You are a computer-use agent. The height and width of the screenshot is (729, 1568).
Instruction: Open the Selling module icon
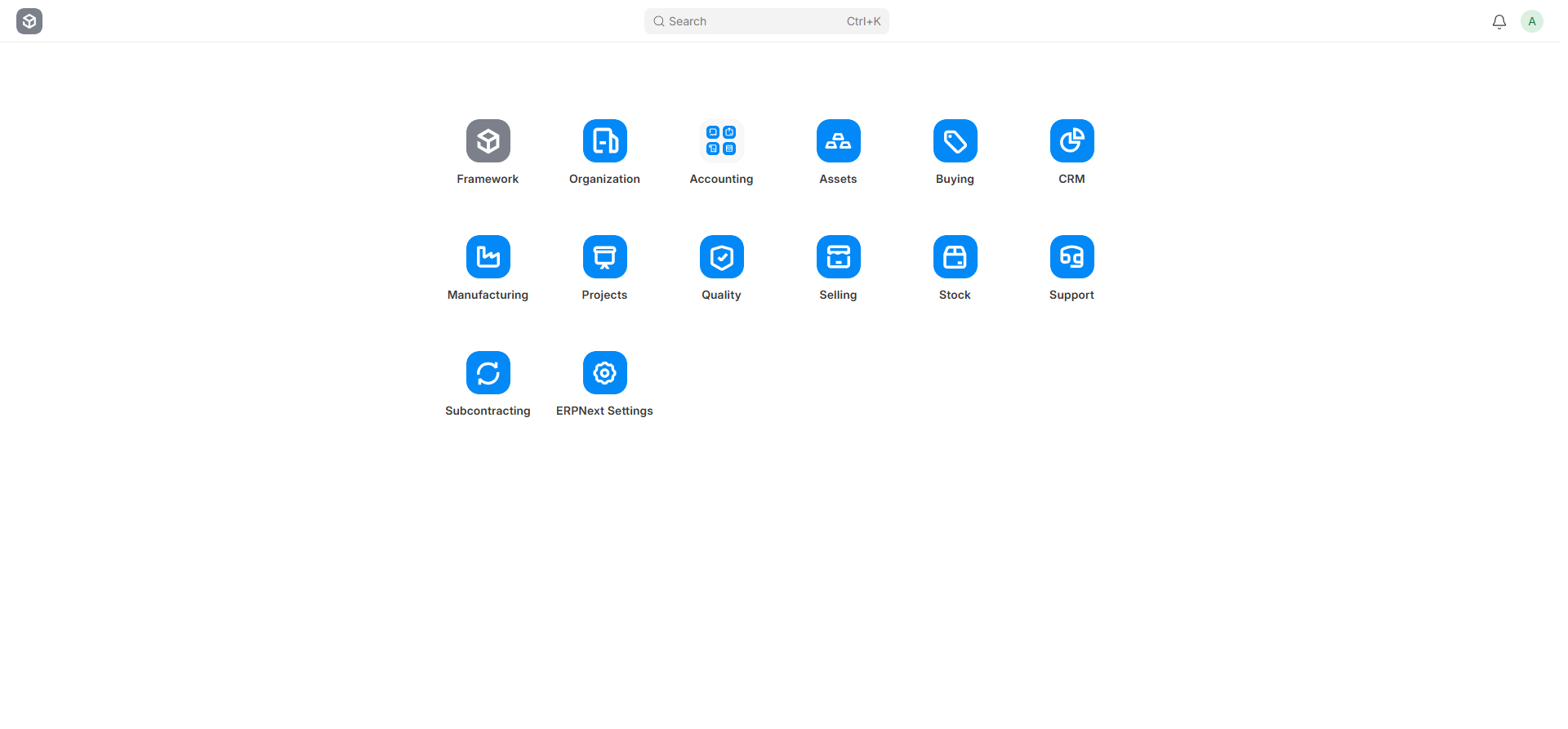[838, 257]
